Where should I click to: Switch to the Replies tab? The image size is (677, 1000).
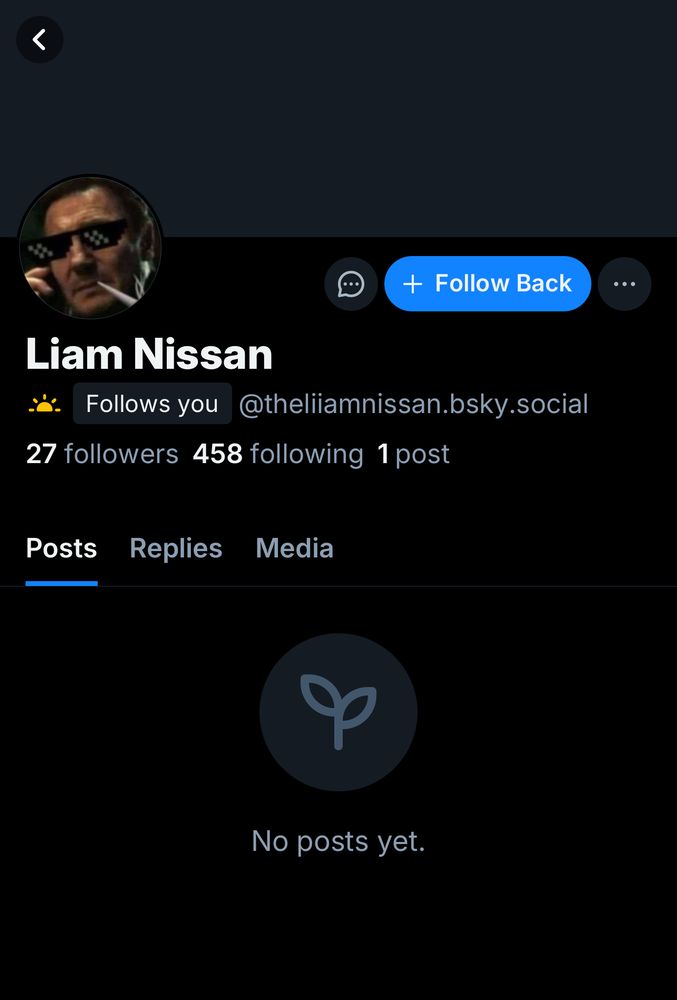coord(176,548)
